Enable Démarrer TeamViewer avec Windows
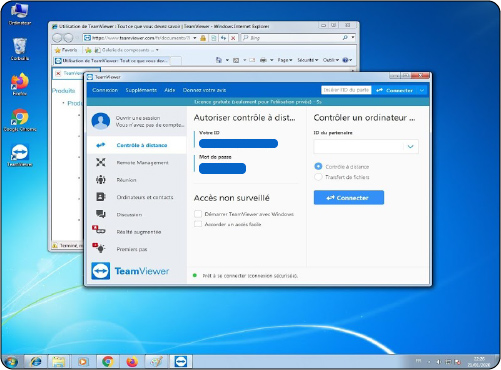The width and height of the screenshot is (501, 370). (x=198, y=214)
